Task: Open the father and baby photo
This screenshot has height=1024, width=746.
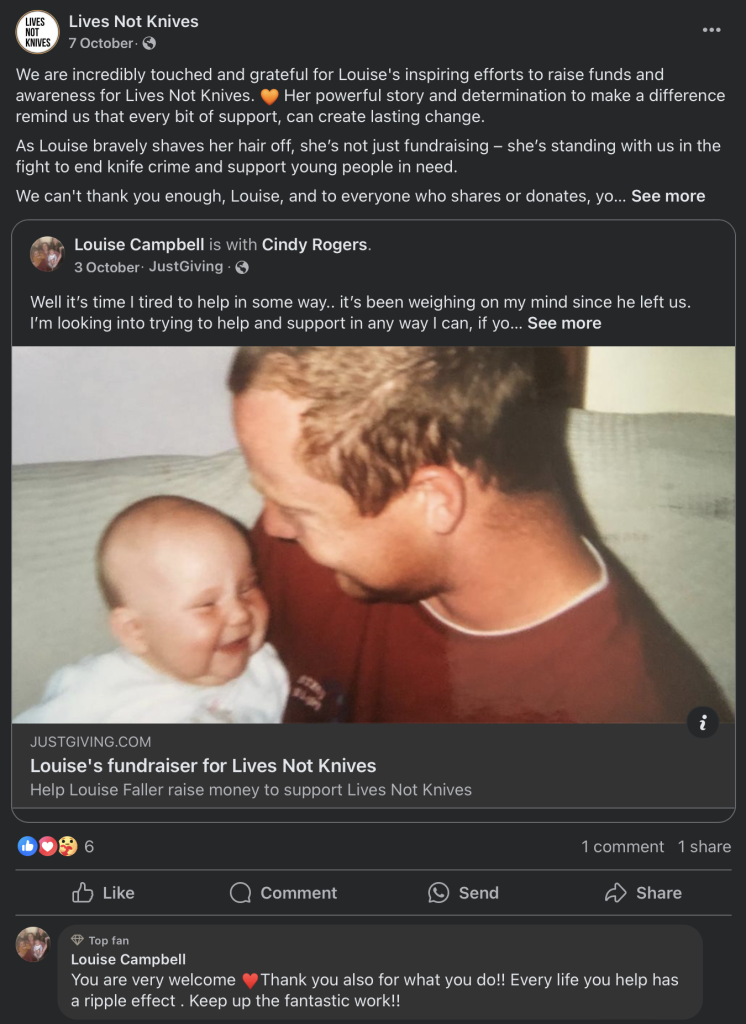Action: coord(373,534)
